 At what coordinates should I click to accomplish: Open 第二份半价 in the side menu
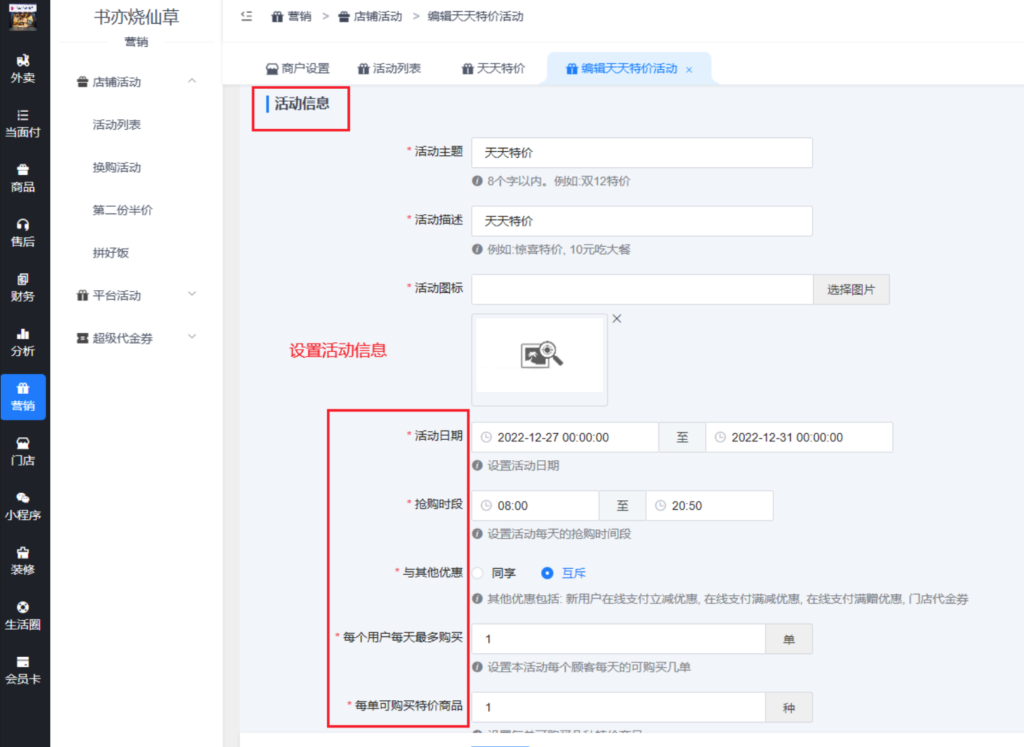coord(122,210)
